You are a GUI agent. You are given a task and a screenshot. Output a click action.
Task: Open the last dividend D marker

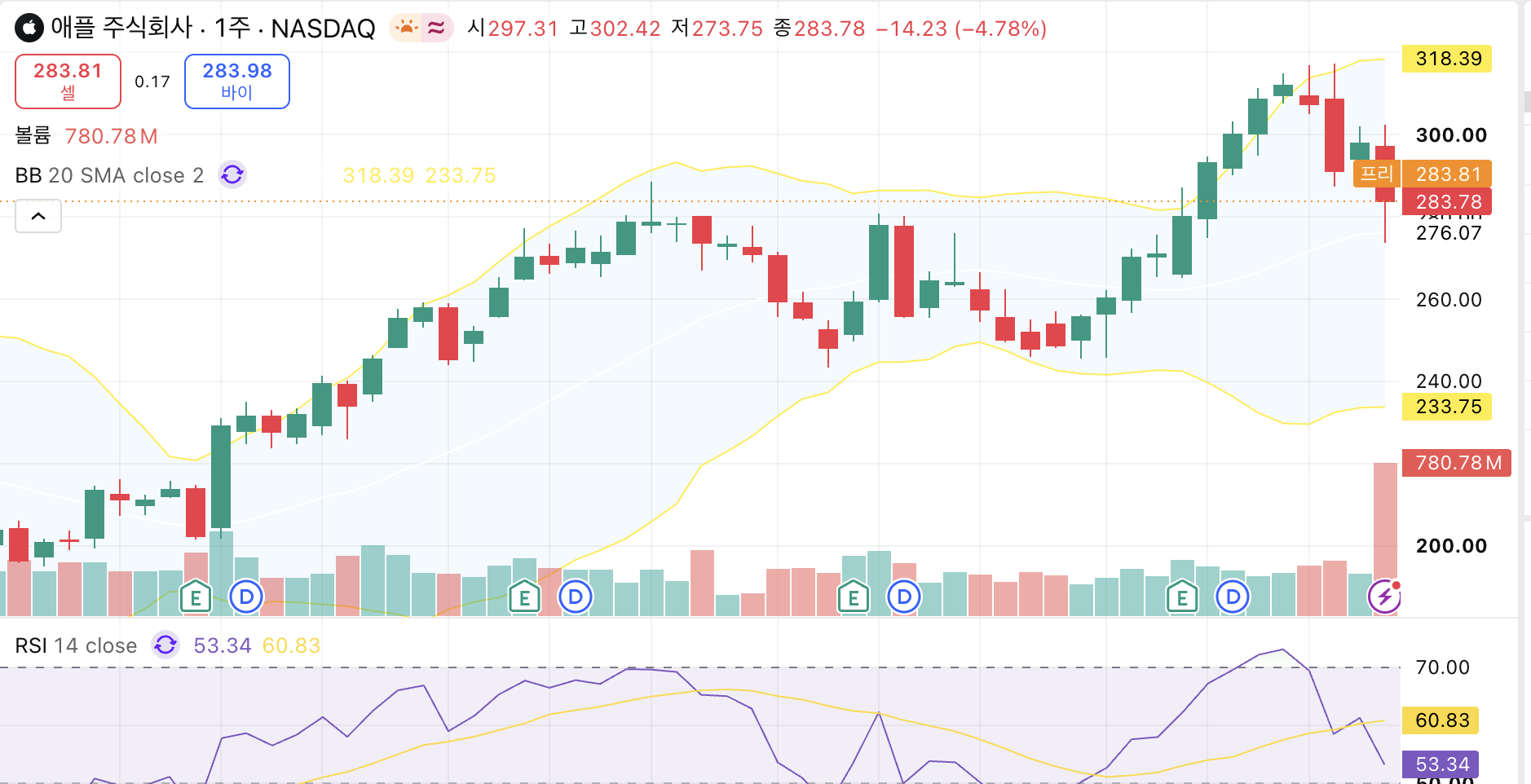pos(1233,597)
